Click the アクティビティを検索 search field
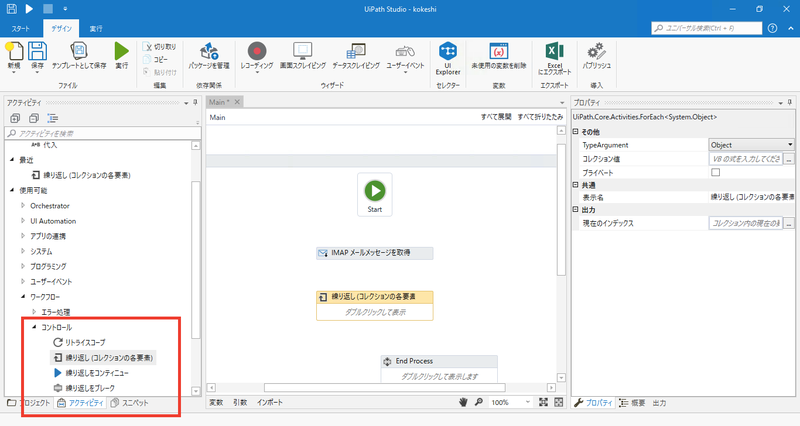The image size is (800, 426). 103,133
